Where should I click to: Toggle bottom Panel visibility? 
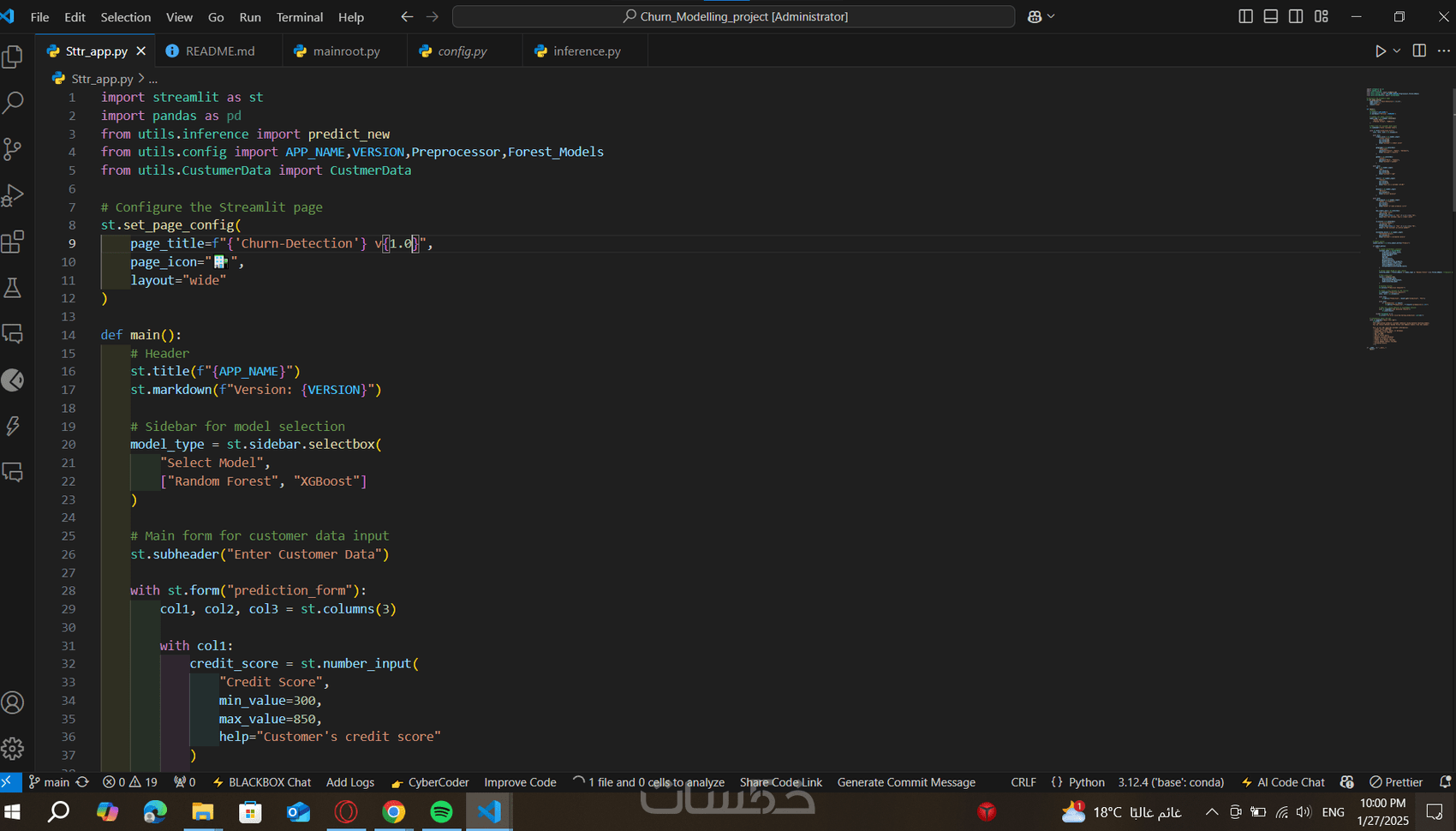tap(1271, 16)
